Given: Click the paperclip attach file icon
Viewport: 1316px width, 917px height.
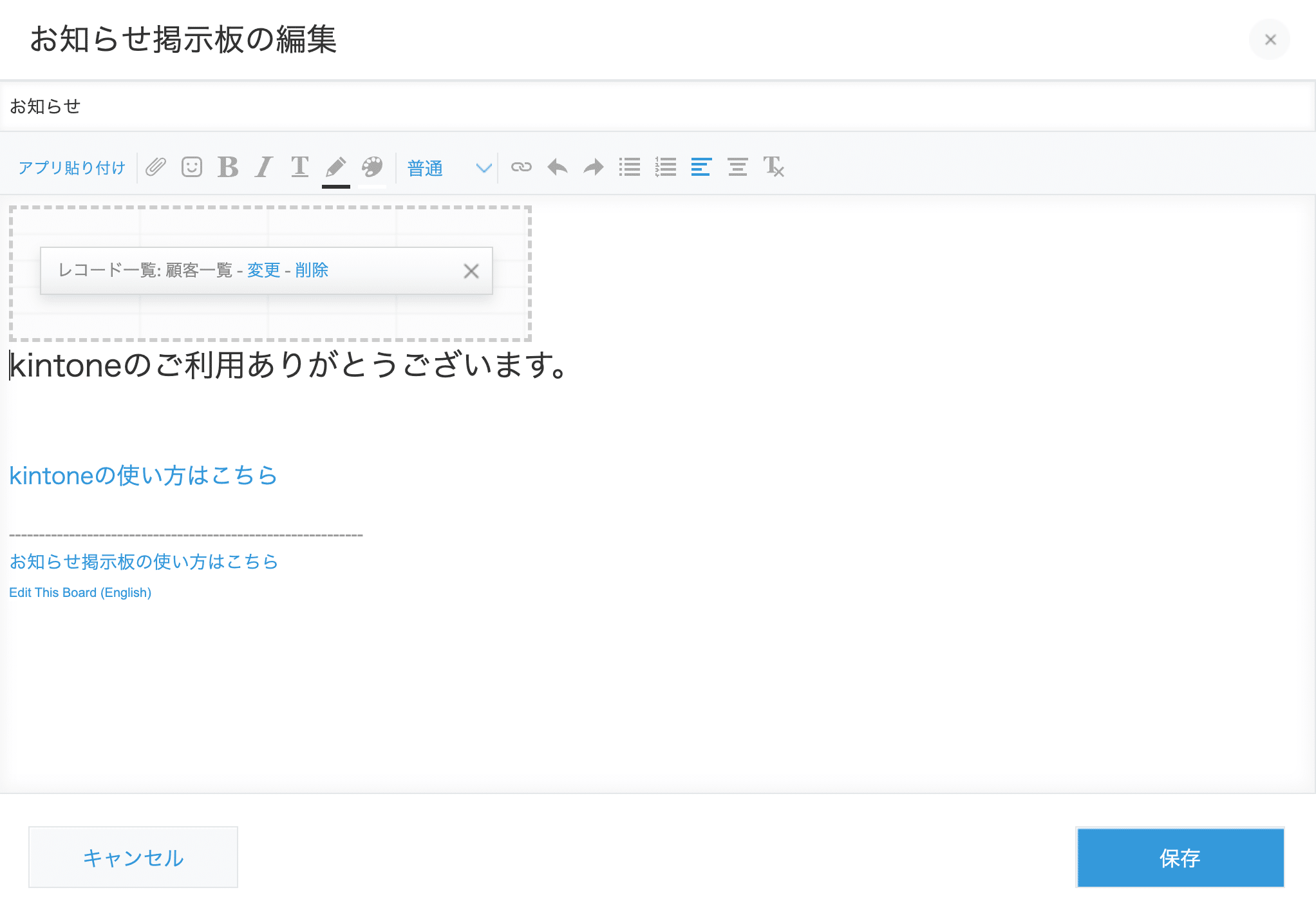Looking at the screenshot, I should [156, 167].
